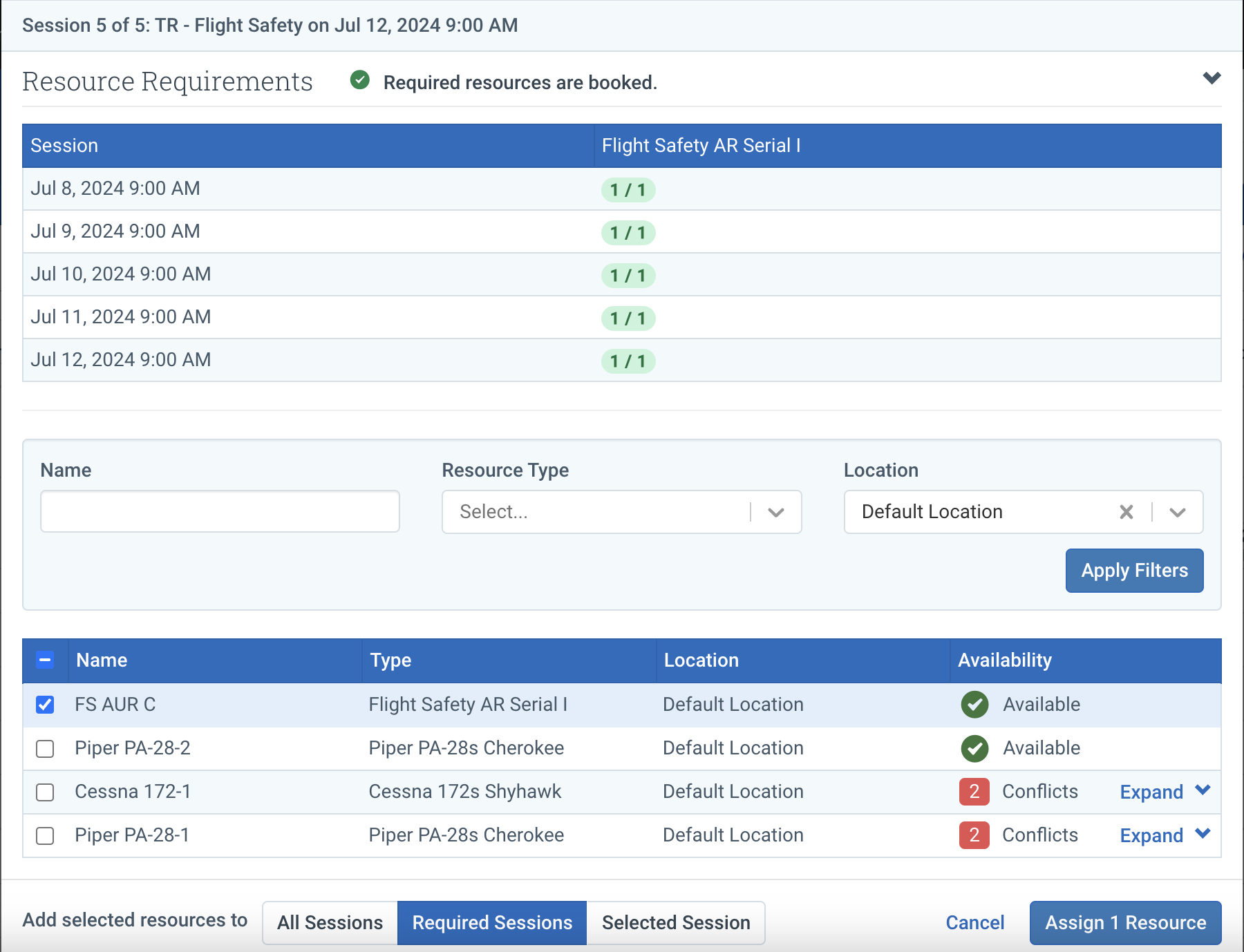Click the 1/1 badge for Jul 9
Screen dimensions: 1244x952
(x=628, y=233)
